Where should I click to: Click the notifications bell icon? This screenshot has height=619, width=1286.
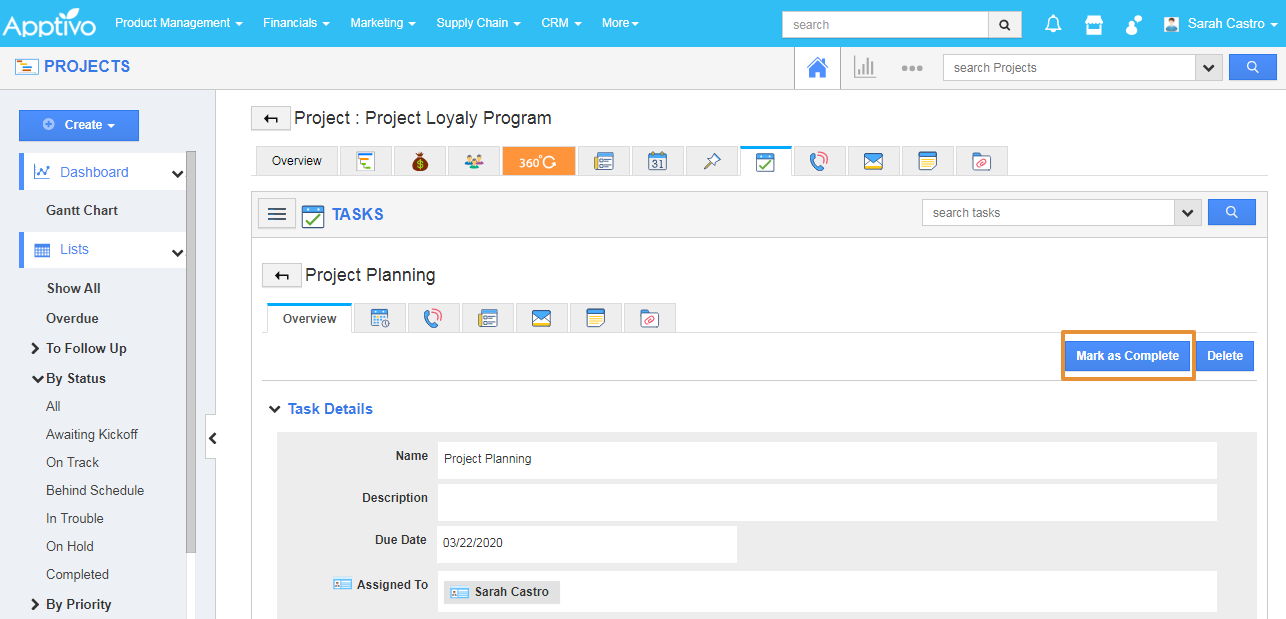(x=1053, y=24)
